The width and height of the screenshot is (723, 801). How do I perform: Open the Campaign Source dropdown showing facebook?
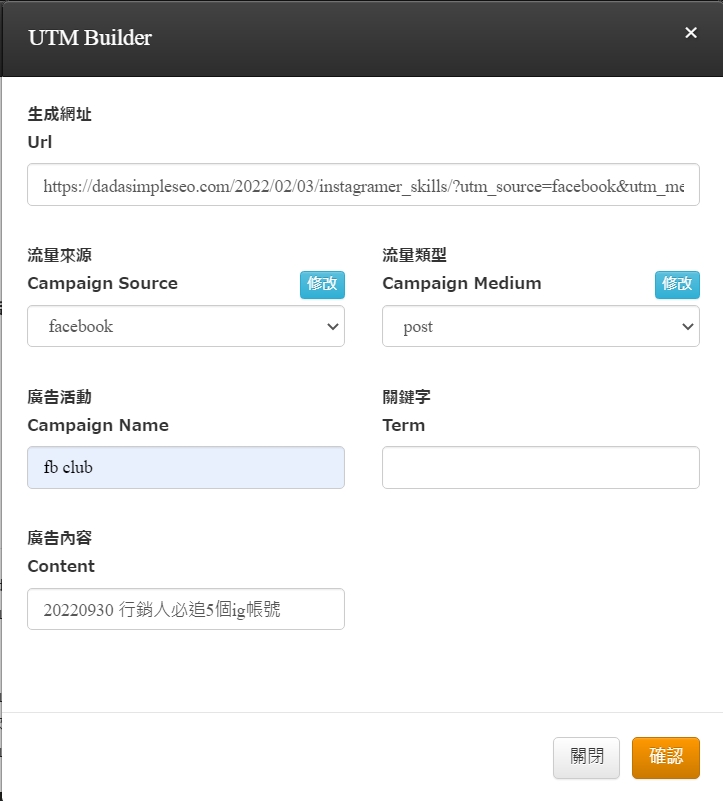pos(186,327)
